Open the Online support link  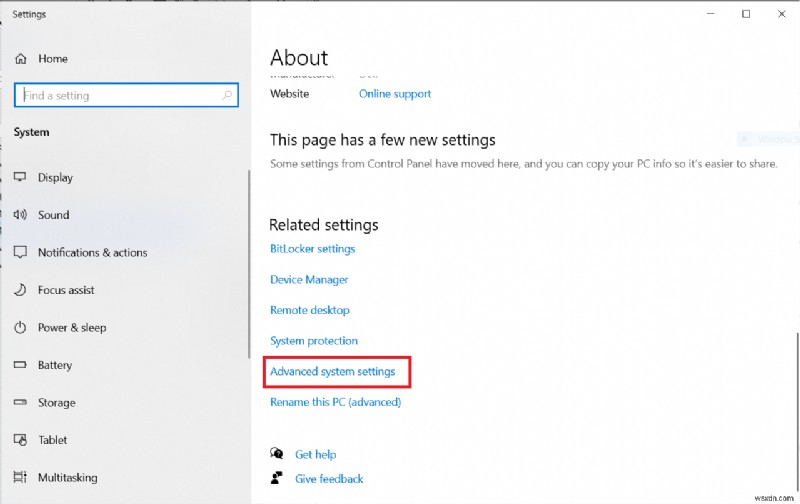coord(395,94)
